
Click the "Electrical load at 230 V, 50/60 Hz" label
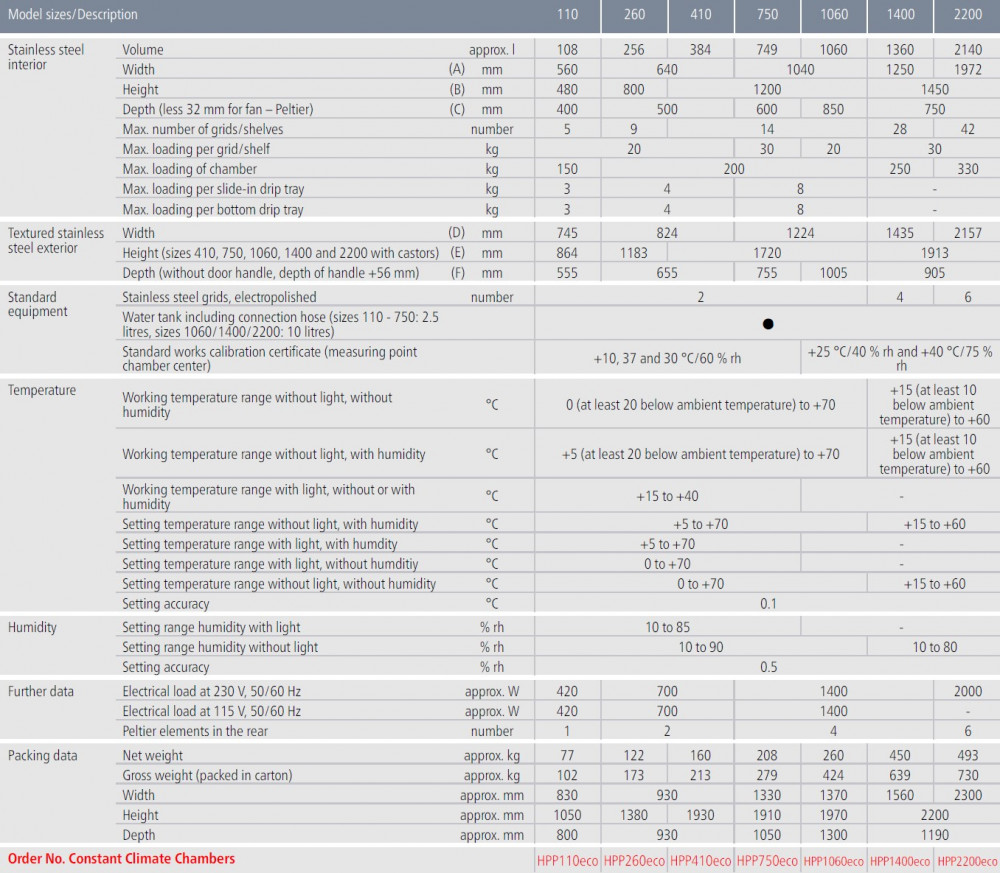pos(212,691)
